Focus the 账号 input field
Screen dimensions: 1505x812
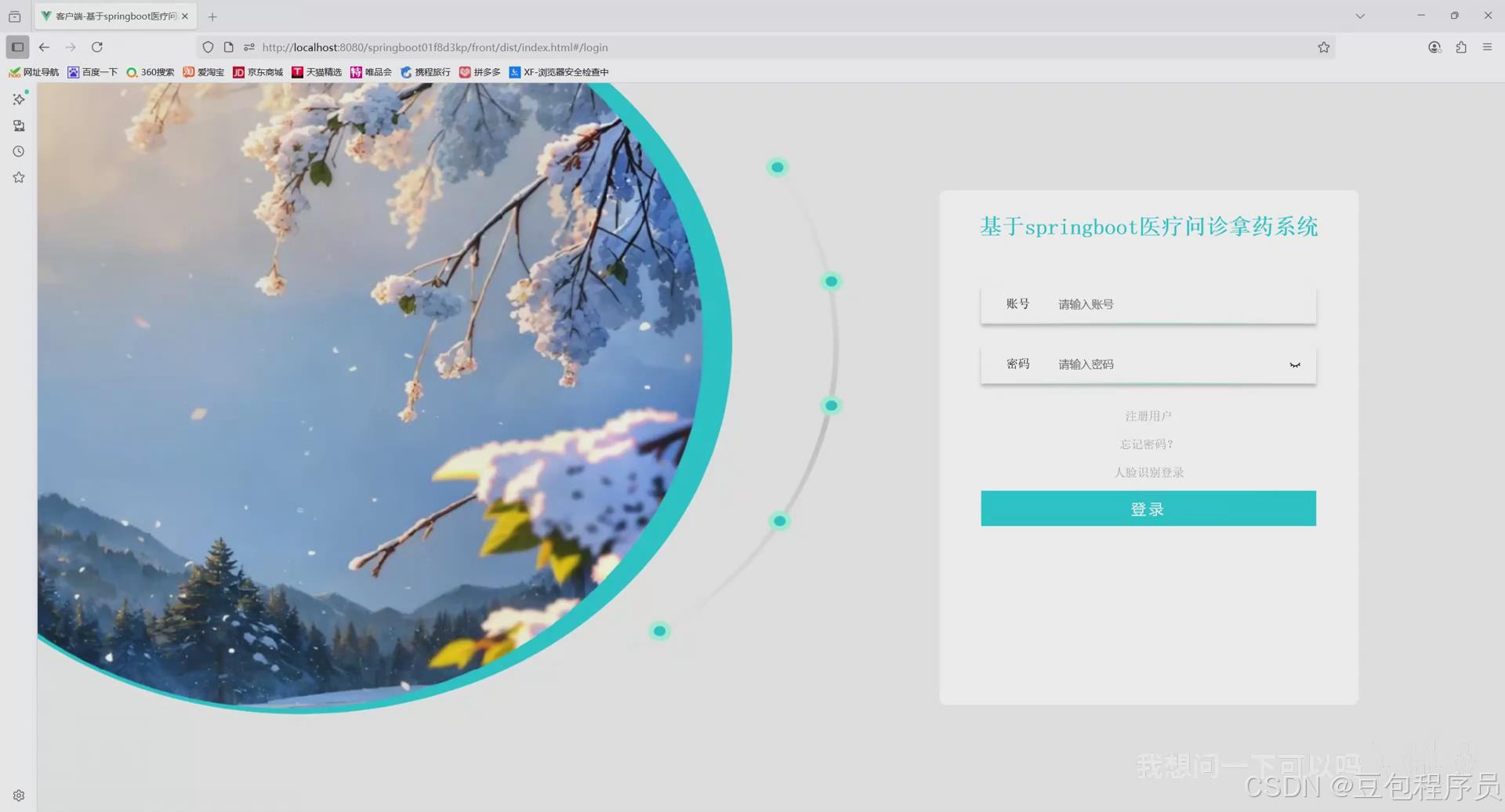(x=1148, y=304)
